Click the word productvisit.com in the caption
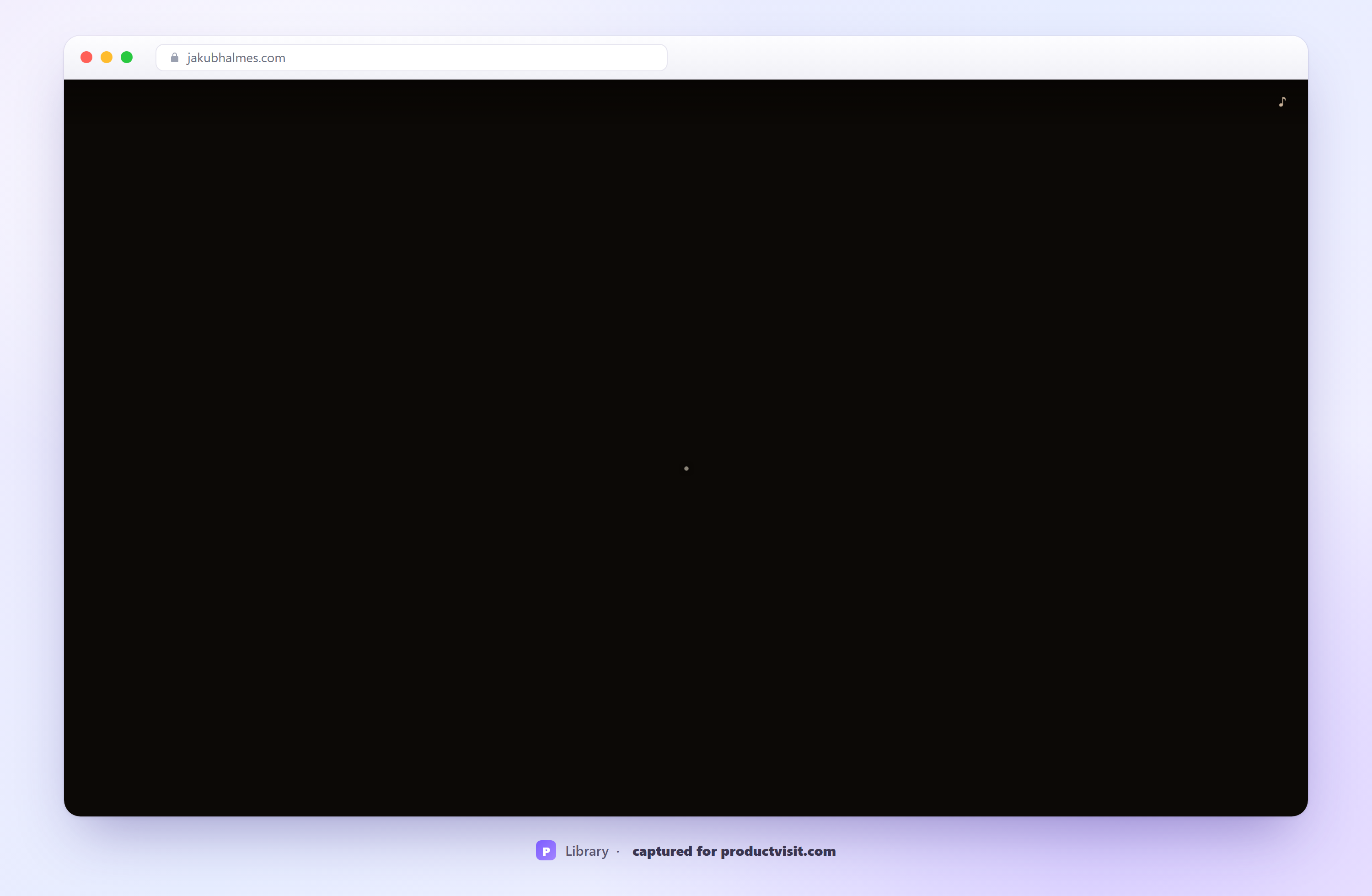The height and width of the screenshot is (896, 1372). (778, 851)
